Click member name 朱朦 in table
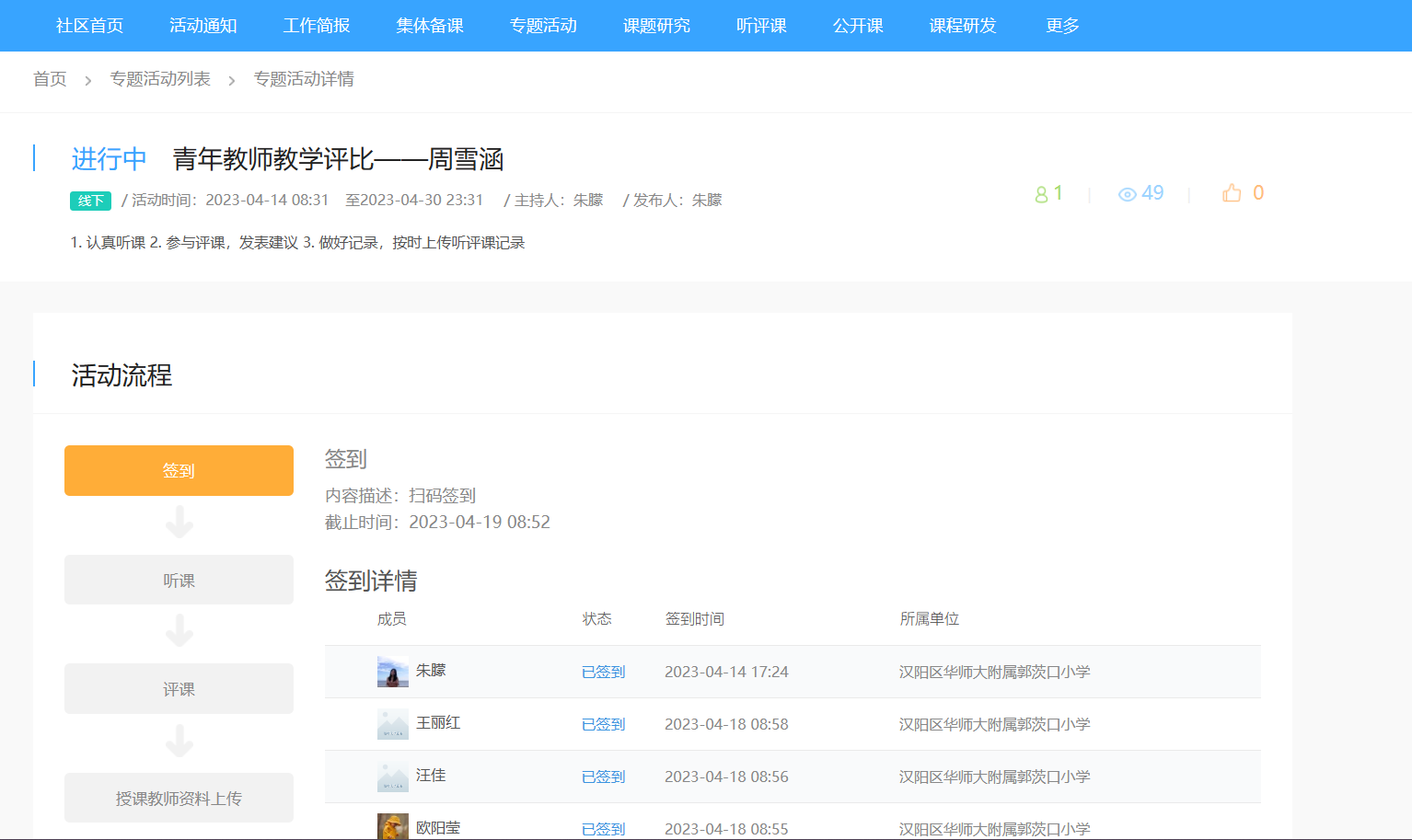The height and width of the screenshot is (840, 1412). click(431, 671)
